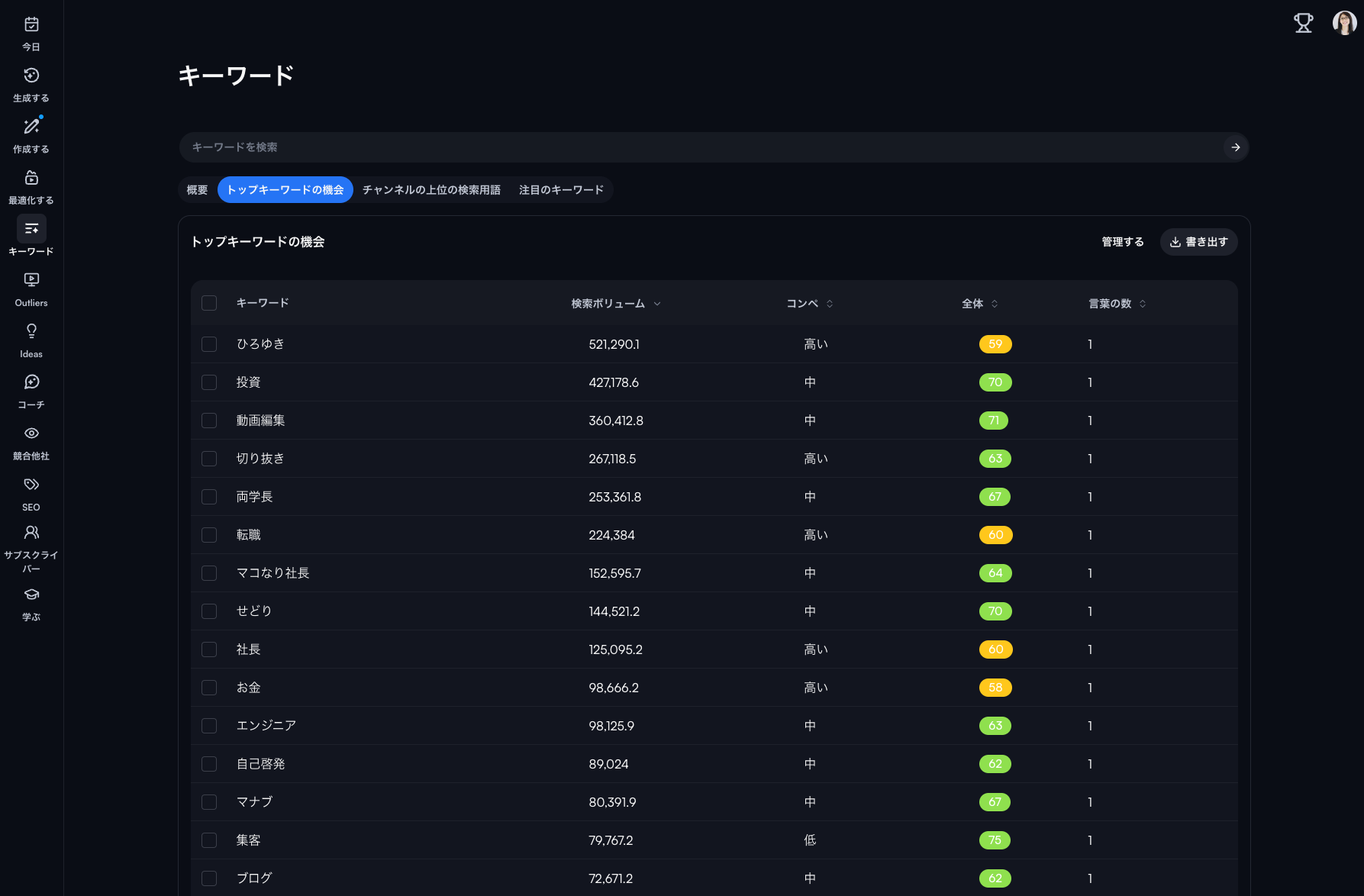Open the 生成する sidebar icon
The height and width of the screenshot is (896, 1364).
(x=31, y=76)
